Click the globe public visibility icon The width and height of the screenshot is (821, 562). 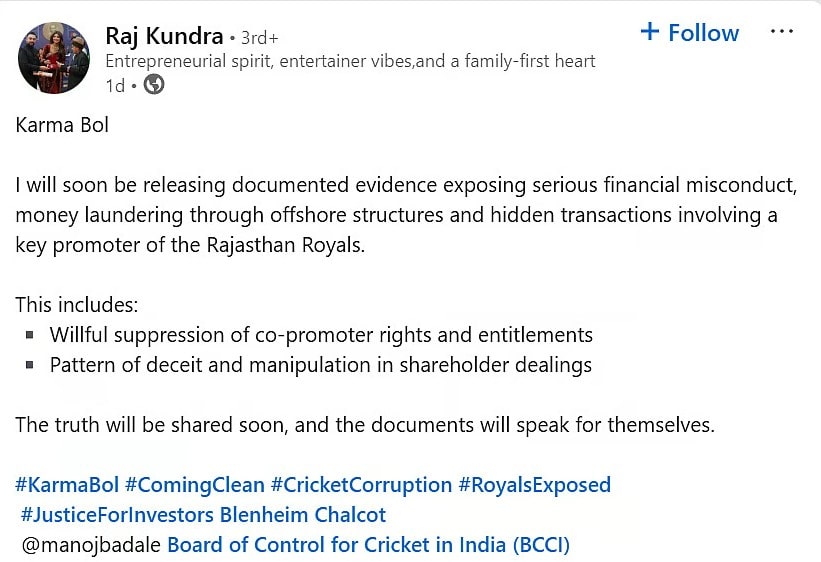point(154,84)
